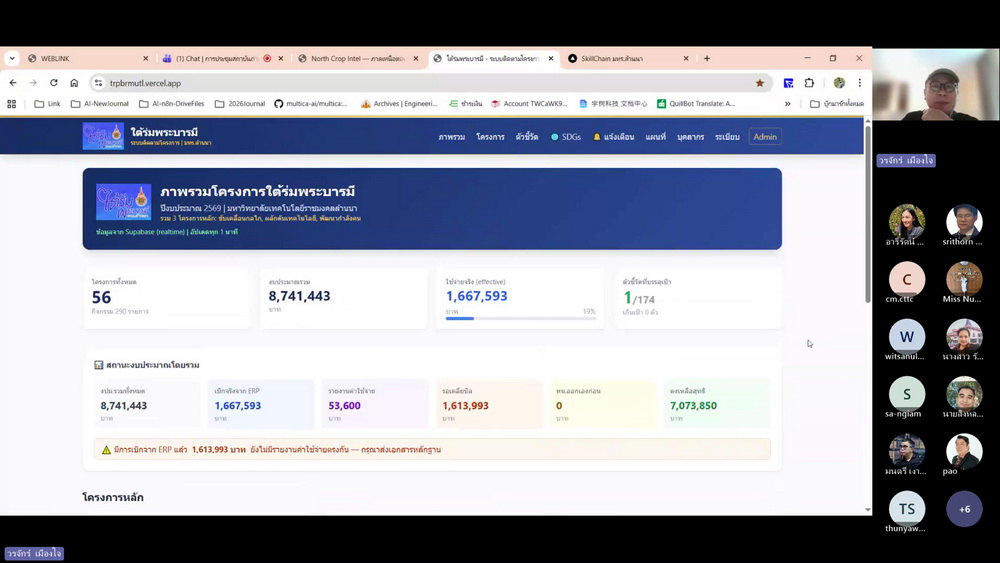
Task: Reload the page with the refresh icon
Action: pos(53,83)
